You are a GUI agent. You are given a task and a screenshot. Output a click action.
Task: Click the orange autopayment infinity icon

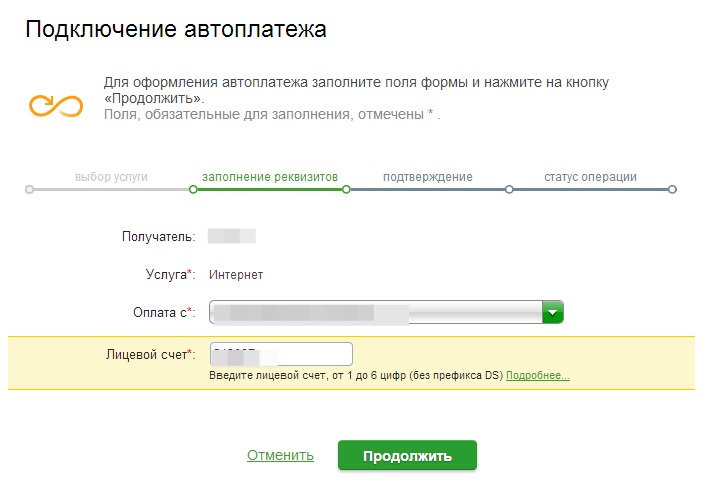point(54,103)
